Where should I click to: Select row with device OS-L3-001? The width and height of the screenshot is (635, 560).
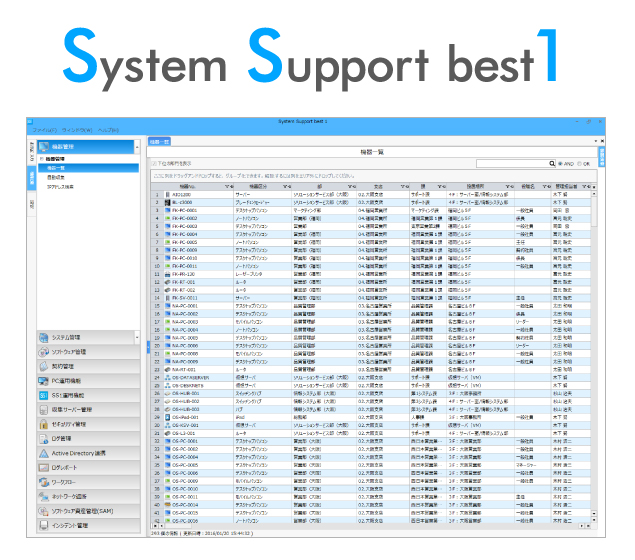pyautogui.click(x=371, y=433)
